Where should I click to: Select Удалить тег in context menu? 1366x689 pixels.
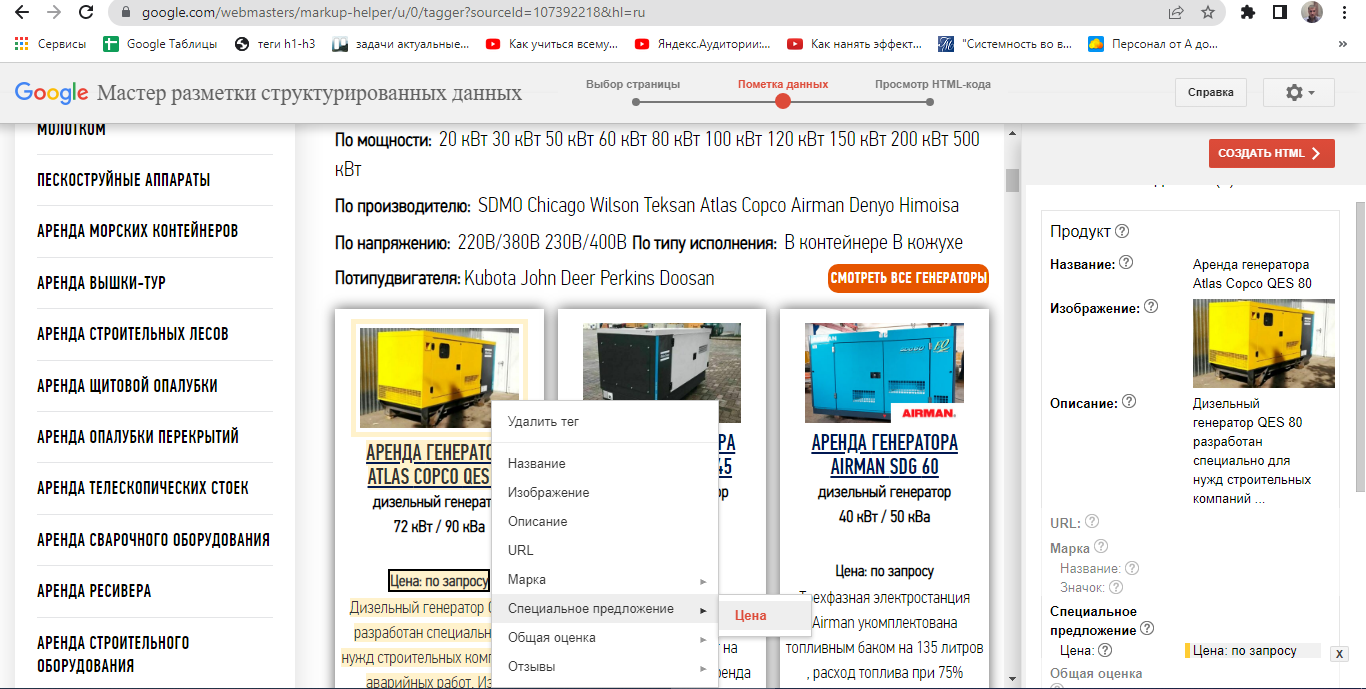pyautogui.click(x=605, y=422)
